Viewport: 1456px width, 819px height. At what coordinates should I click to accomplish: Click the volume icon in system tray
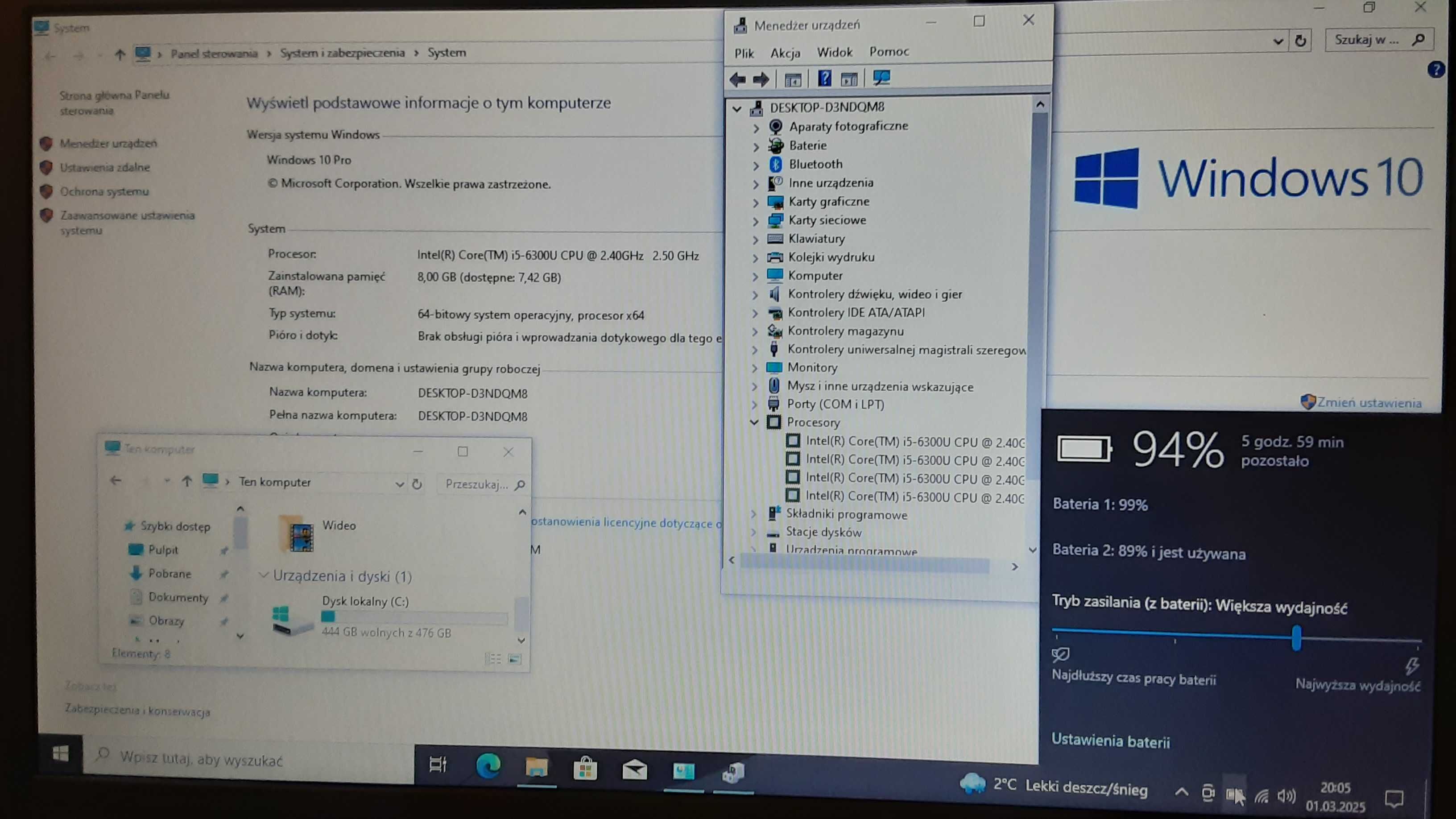[1286, 796]
